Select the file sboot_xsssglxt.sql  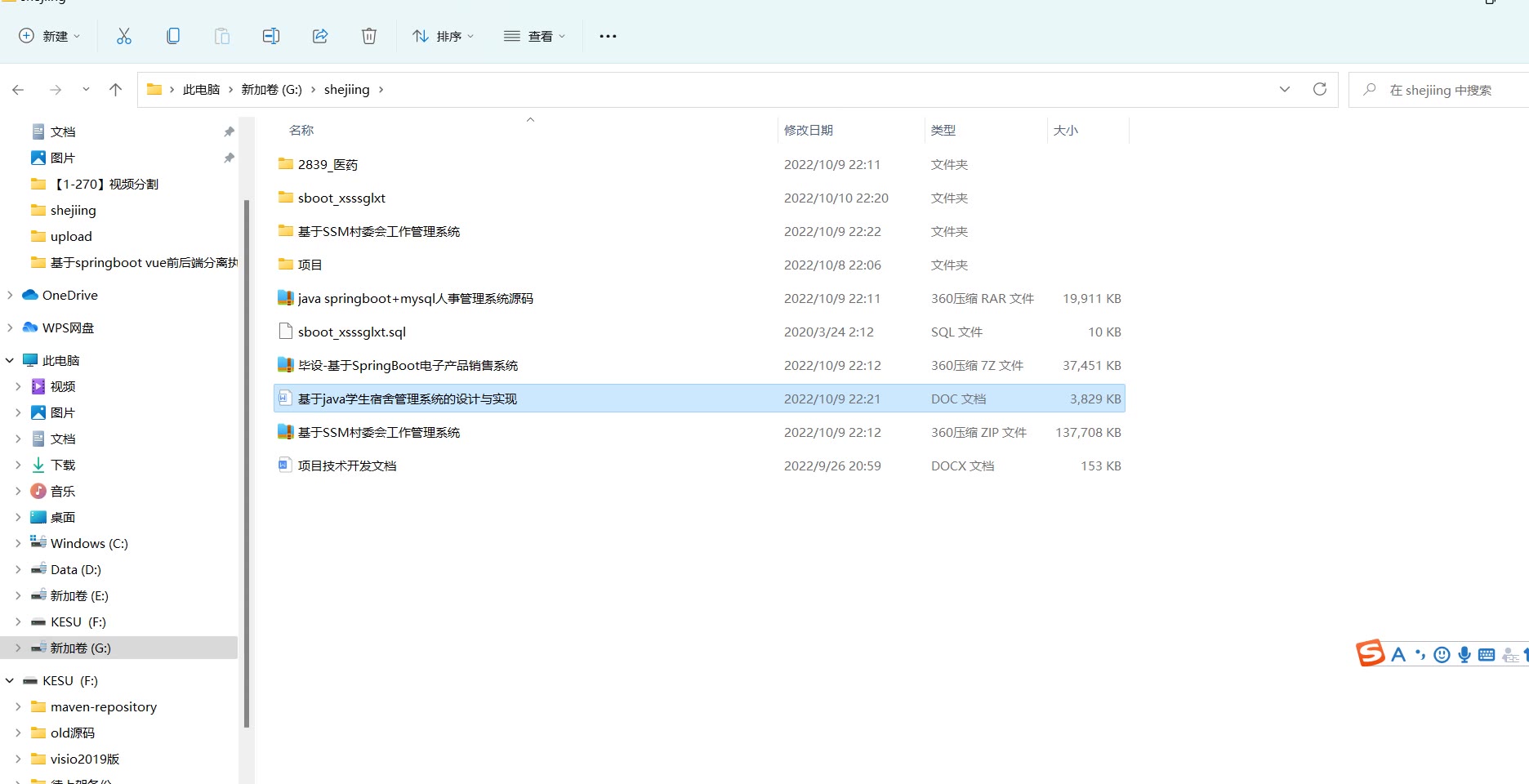coord(699,332)
